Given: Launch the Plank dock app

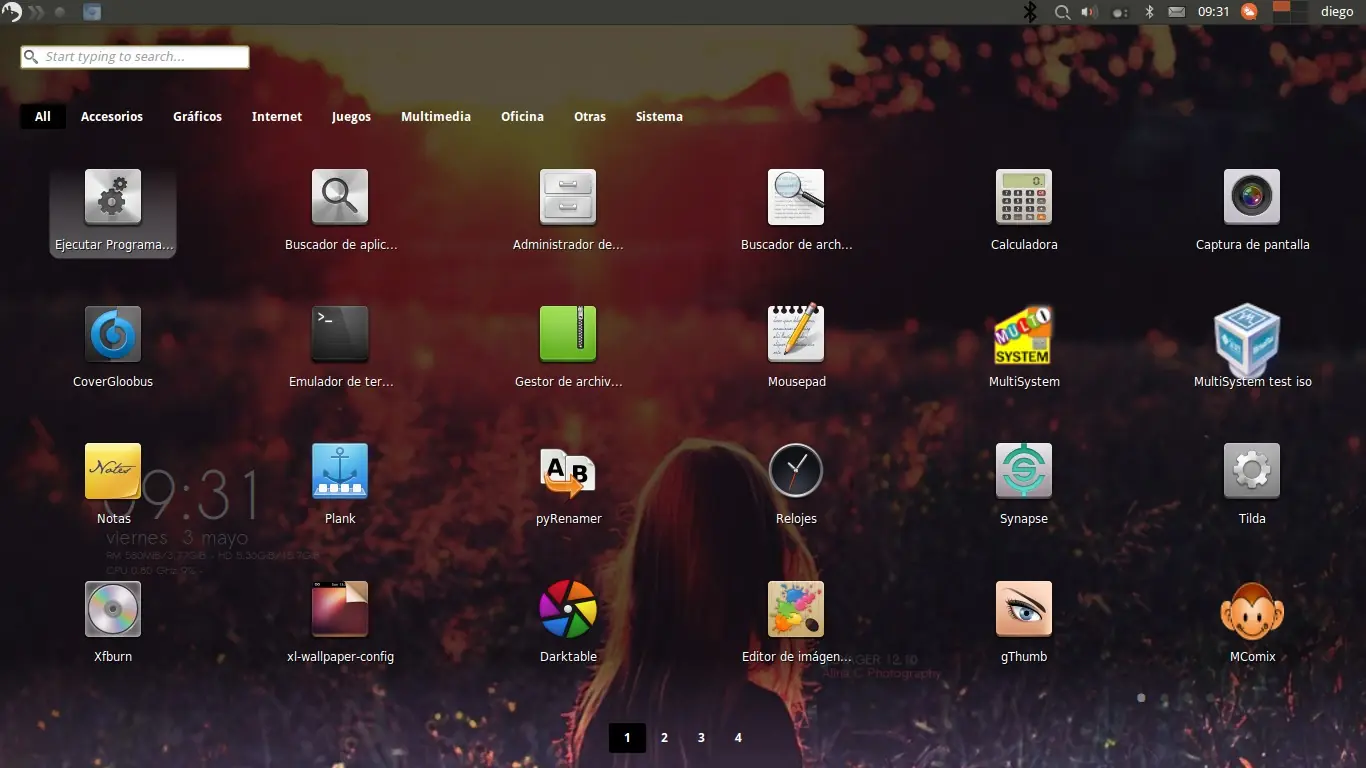Looking at the screenshot, I should click(340, 471).
